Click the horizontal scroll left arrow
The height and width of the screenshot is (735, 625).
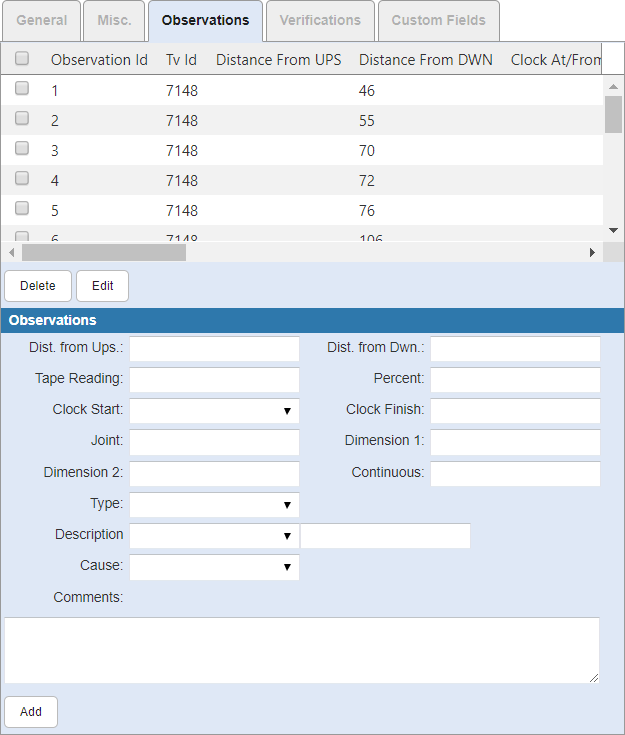[x=12, y=252]
